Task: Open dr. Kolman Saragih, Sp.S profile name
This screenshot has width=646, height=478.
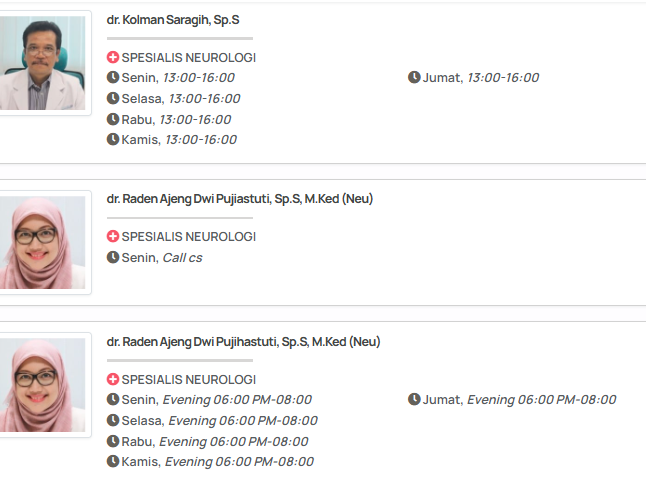Action: tap(173, 19)
